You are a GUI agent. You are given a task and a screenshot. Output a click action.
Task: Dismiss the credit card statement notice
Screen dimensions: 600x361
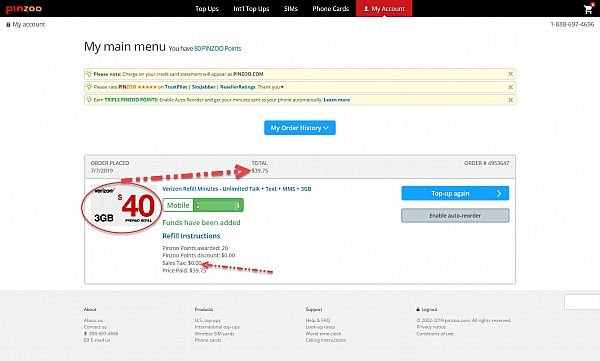pyautogui.click(x=510, y=74)
